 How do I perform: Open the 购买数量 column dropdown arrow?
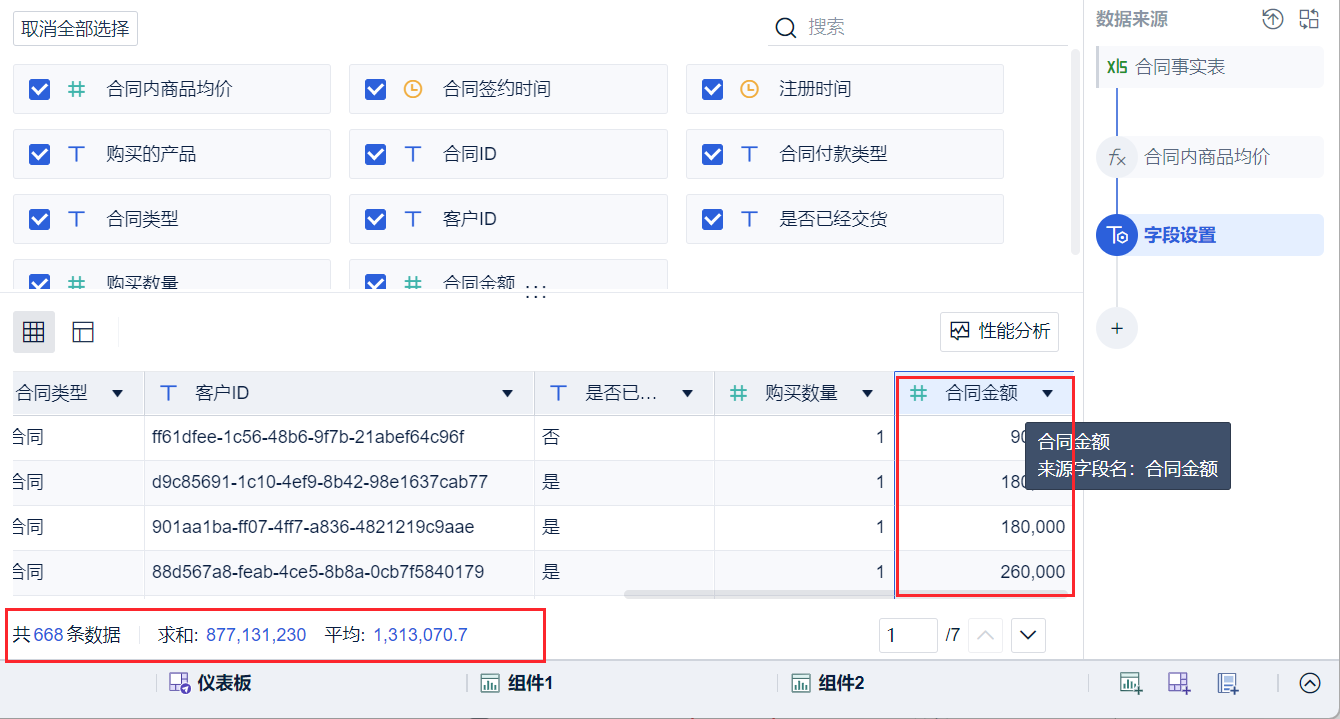coord(867,394)
